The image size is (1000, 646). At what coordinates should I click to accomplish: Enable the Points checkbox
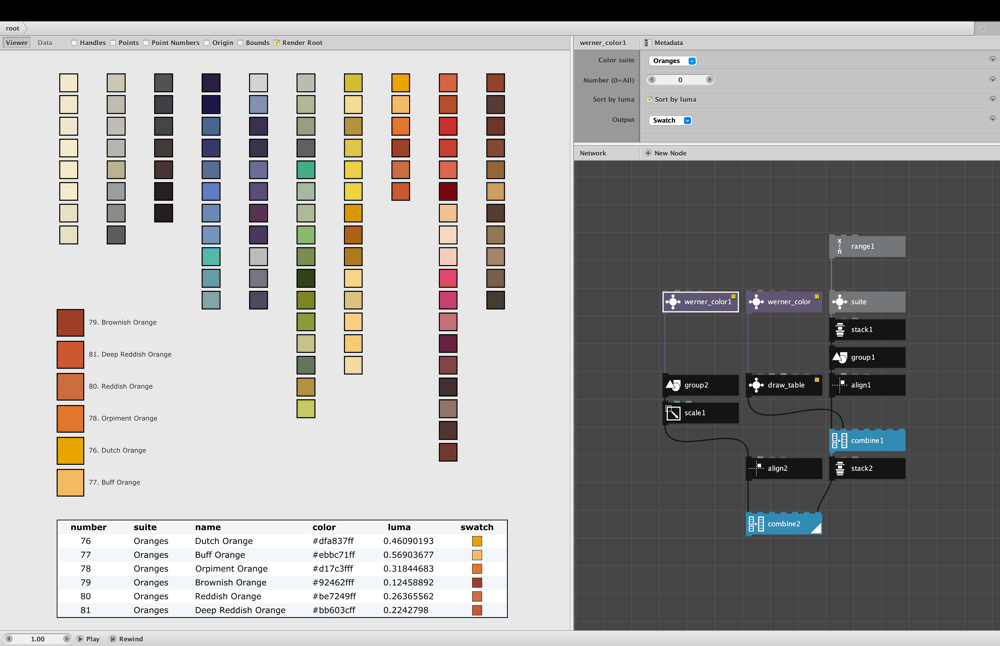coord(113,43)
